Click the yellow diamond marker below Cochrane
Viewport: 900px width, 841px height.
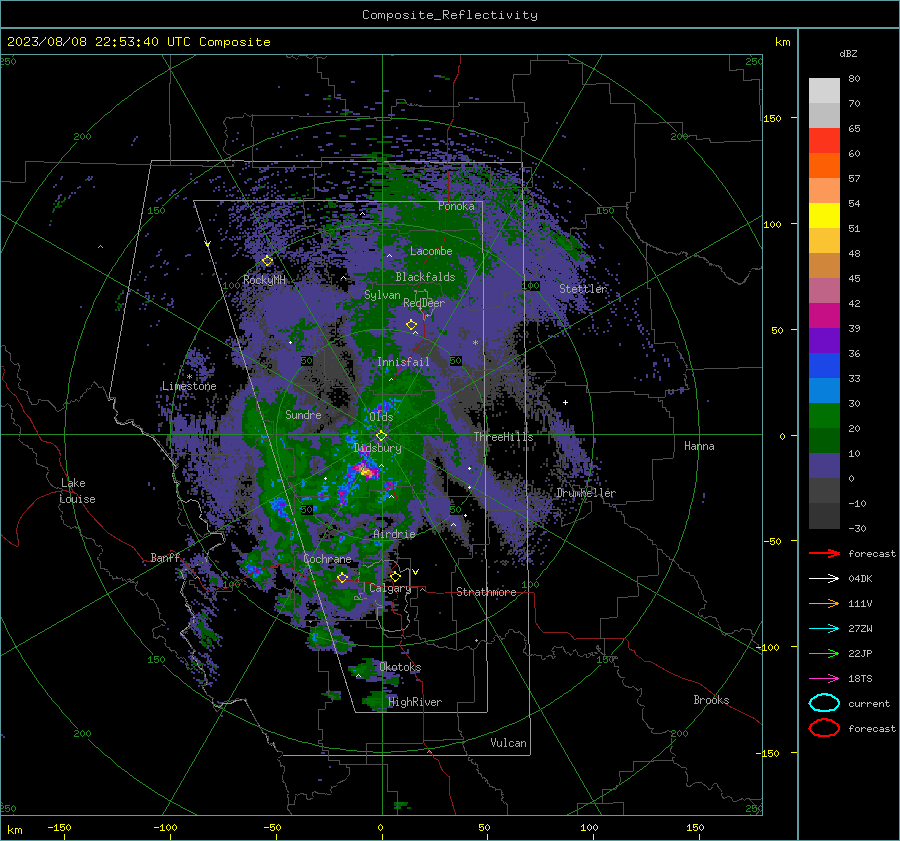[x=342, y=577]
